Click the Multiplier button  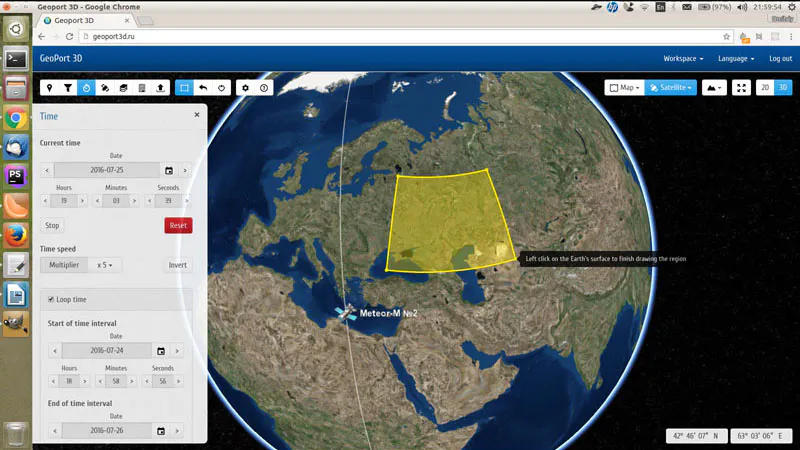point(64,265)
